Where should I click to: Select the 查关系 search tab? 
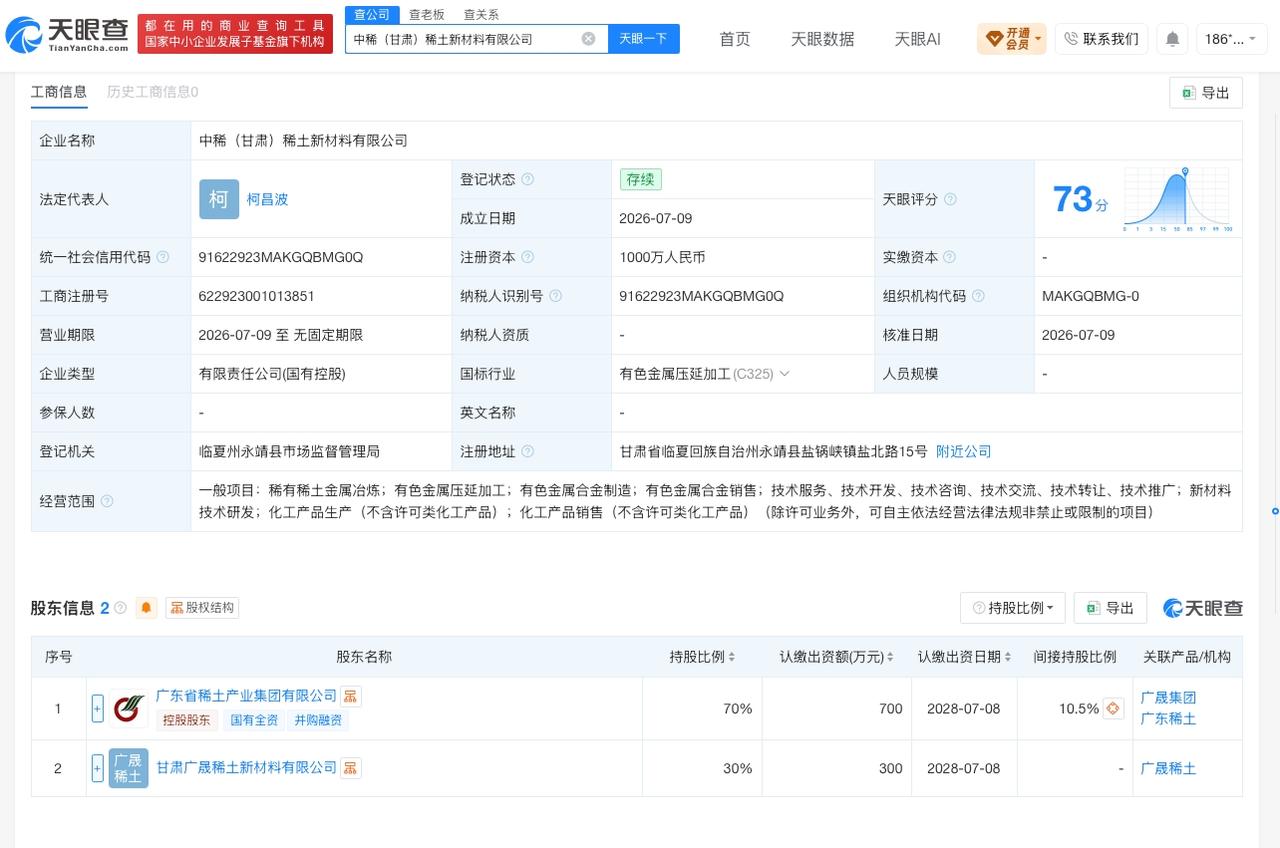pyautogui.click(x=481, y=14)
